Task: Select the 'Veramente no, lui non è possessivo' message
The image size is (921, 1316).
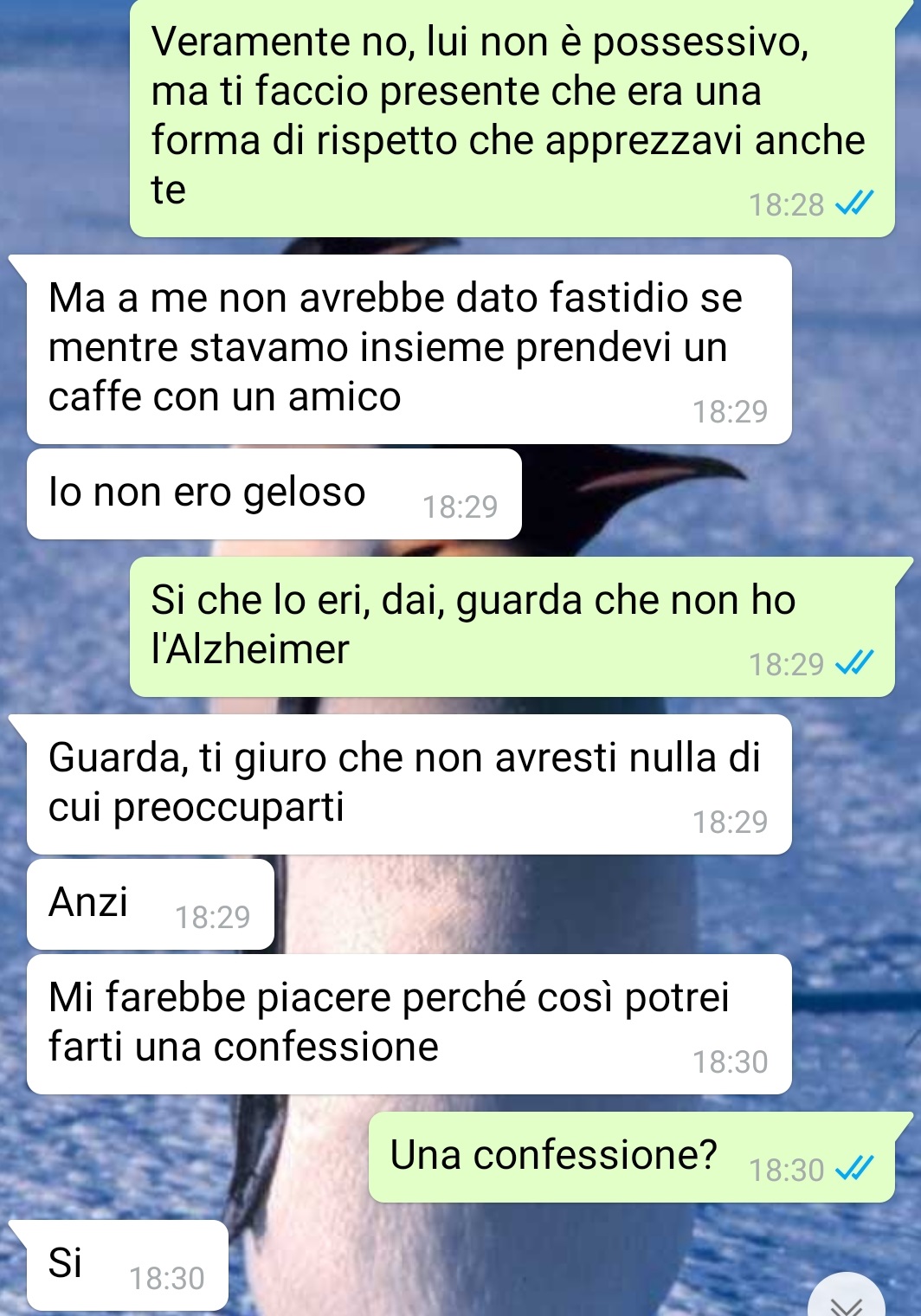Action: pos(512,119)
